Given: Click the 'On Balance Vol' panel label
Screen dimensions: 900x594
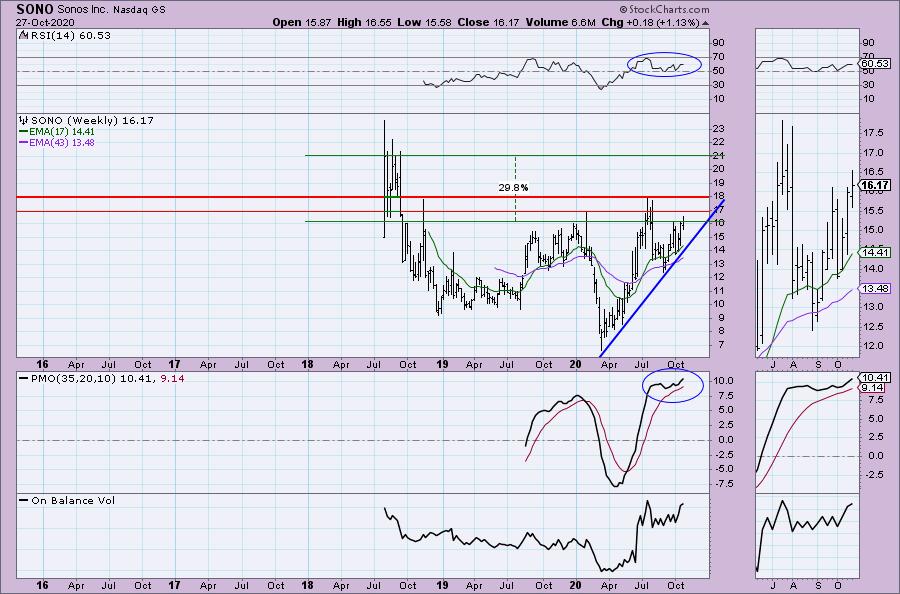Looking at the screenshot, I should 73,500.
